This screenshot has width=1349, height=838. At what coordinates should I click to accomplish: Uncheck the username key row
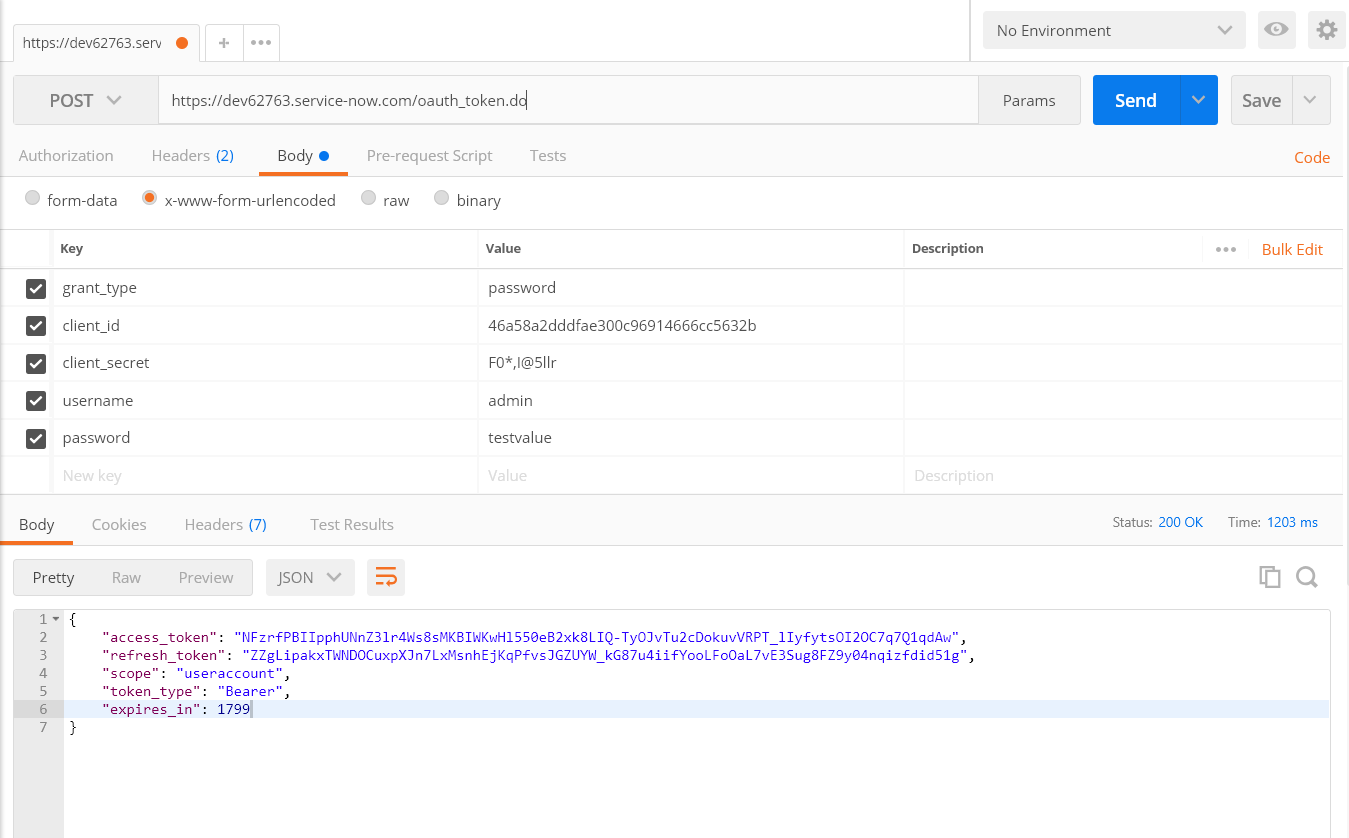click(x=36, y=400)
